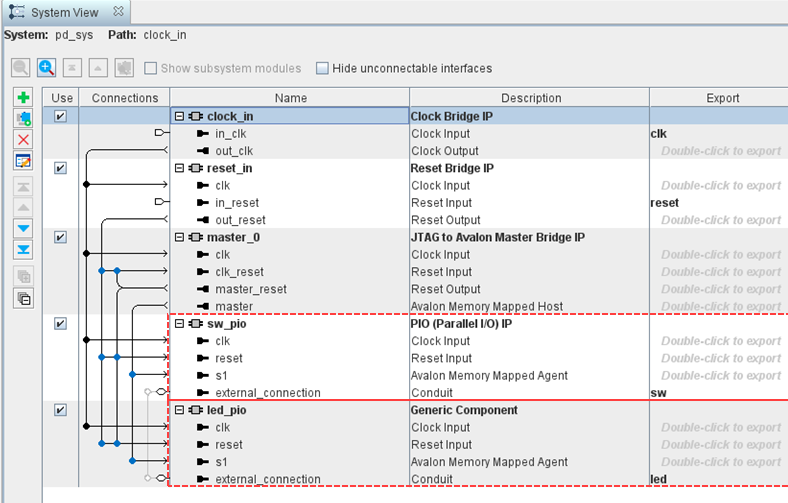Click the blue Move to Bottom arrow icon

(x=24, y=249)
